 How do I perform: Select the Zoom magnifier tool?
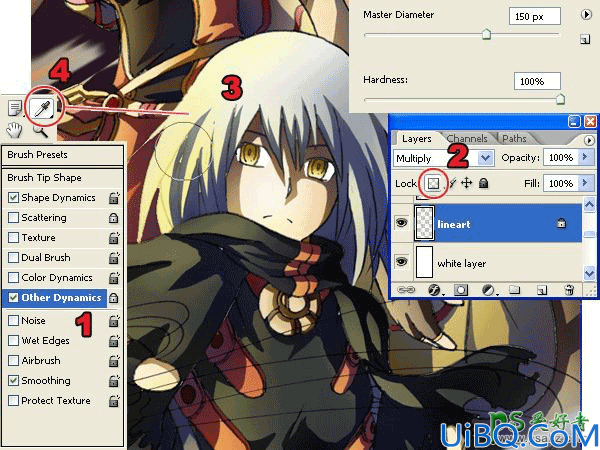(40, 130)
